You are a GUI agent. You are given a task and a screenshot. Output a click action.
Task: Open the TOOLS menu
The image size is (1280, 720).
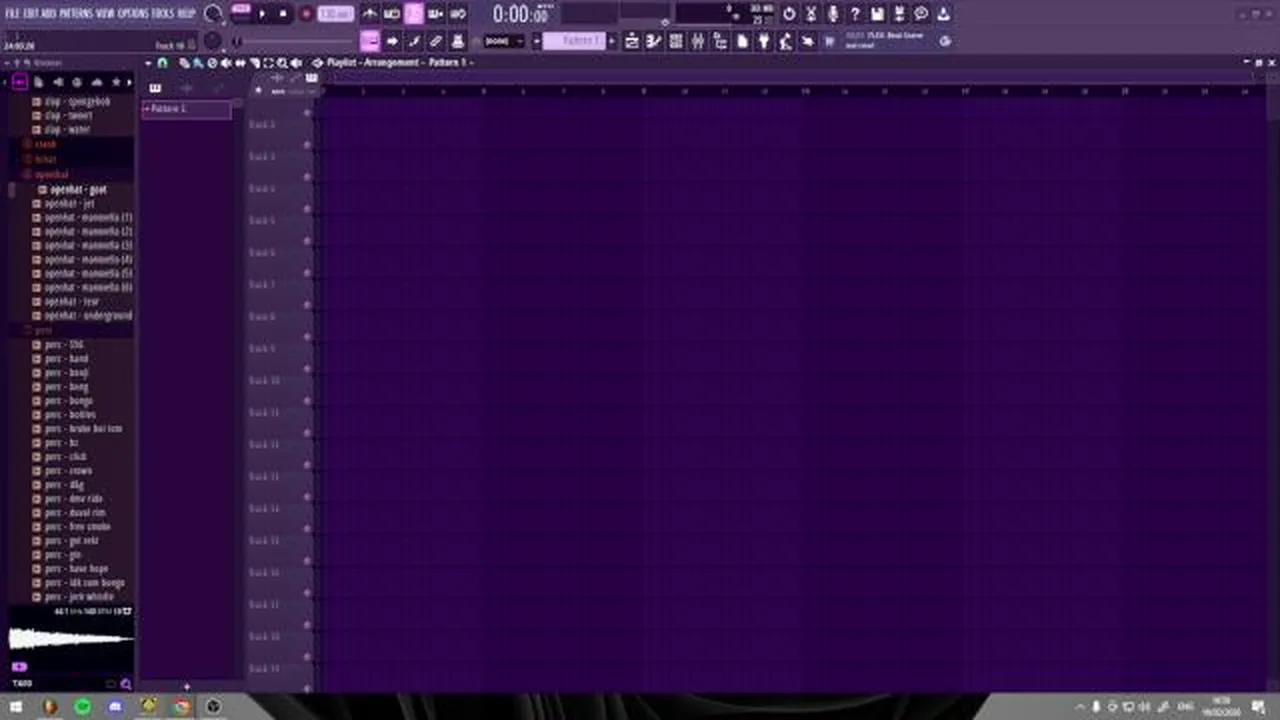click(x=163, y=14)
